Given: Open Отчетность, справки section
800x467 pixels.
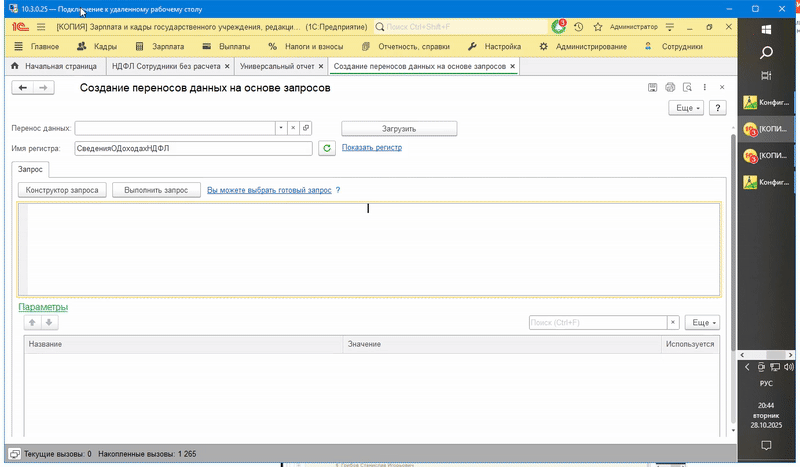Looking at the screenshot, I should [x=406, y=46].
